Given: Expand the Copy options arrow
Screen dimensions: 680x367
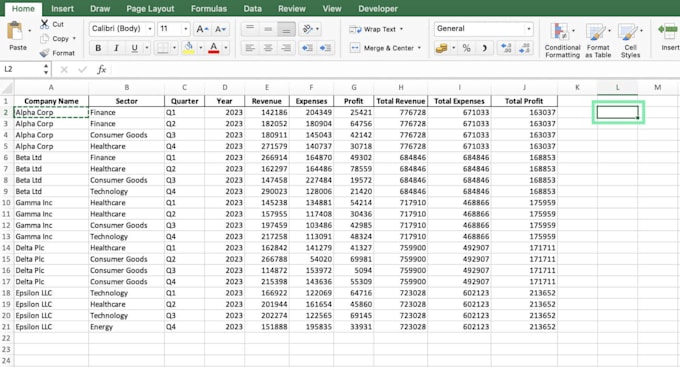Looking at the screenshot, I should click(74, 39).
